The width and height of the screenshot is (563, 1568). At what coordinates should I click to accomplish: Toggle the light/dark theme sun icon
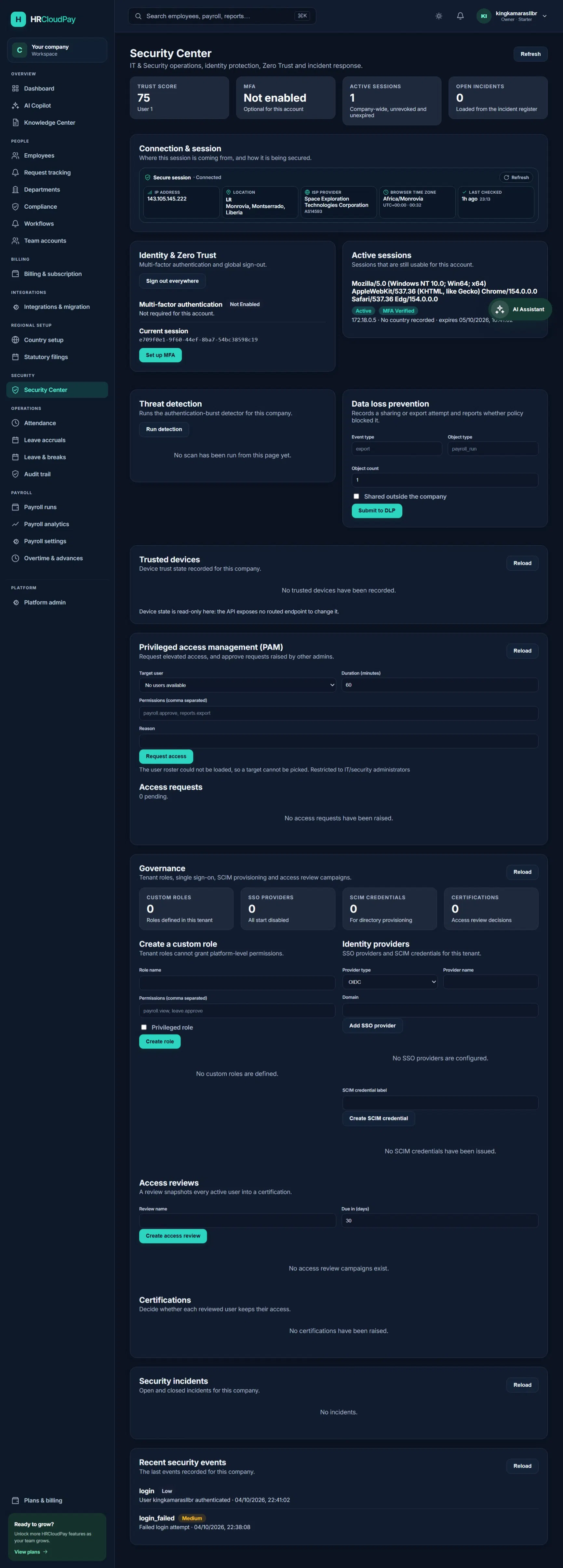439,16
